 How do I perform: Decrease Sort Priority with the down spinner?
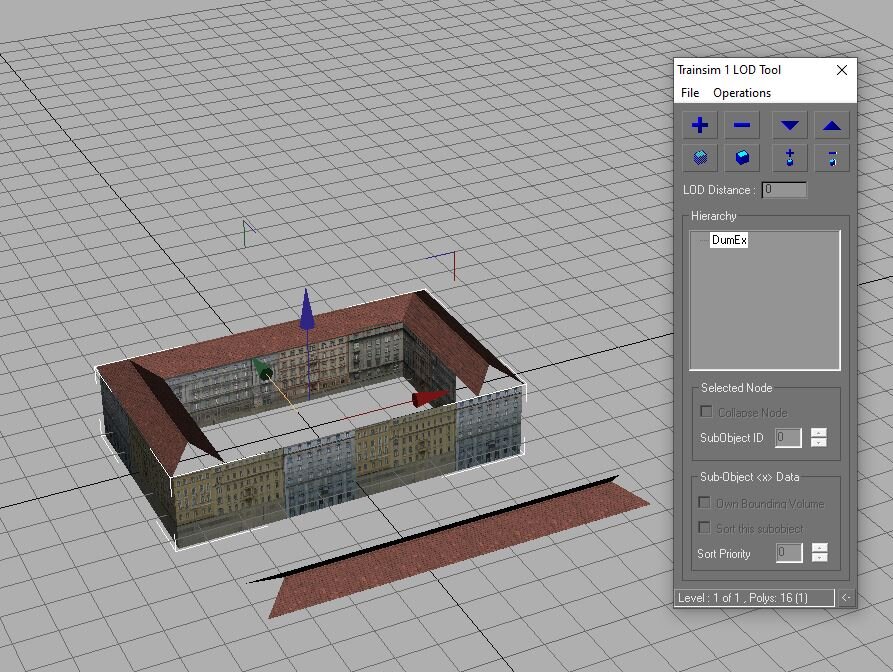coord(820,558)
